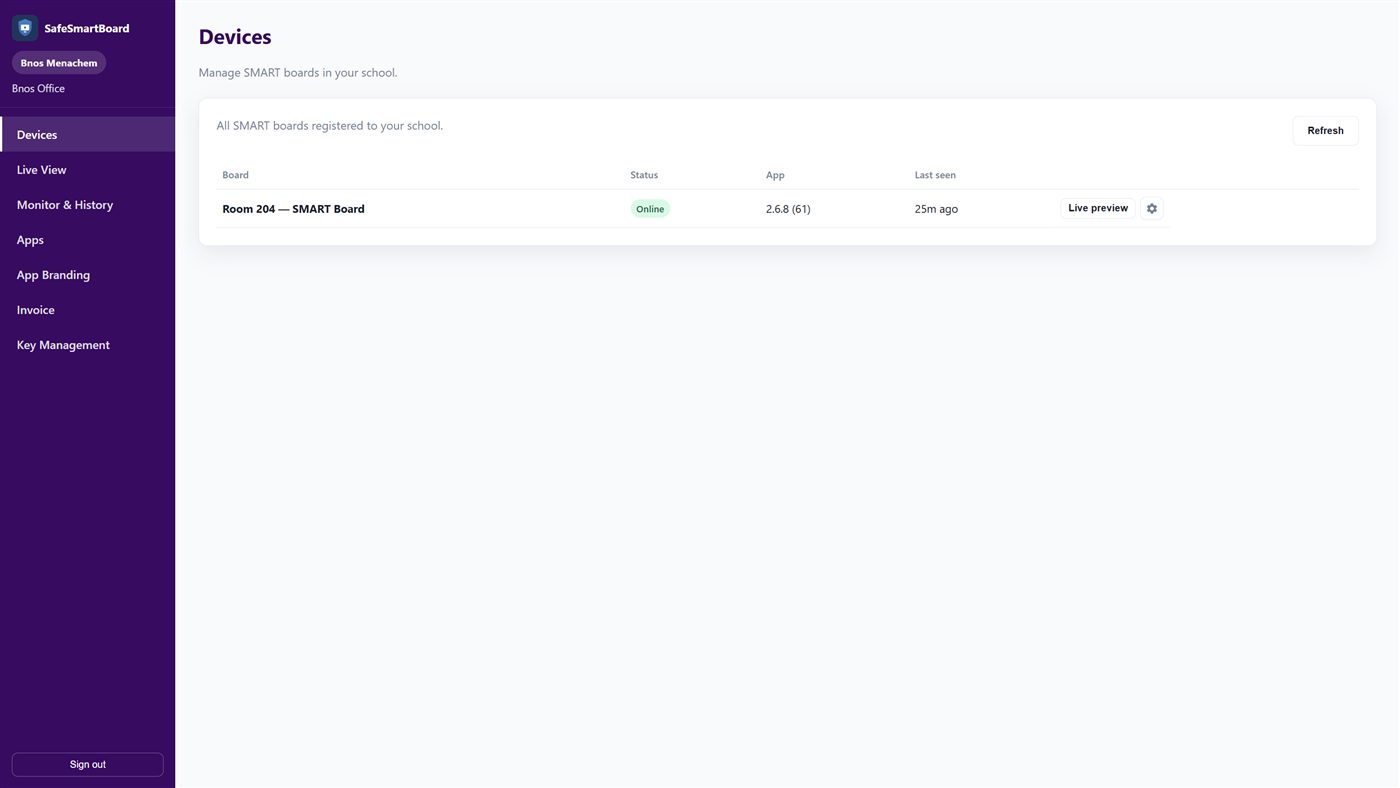Click the '25m ago' last seen value

pyautogui.click(x=936, y=209)
